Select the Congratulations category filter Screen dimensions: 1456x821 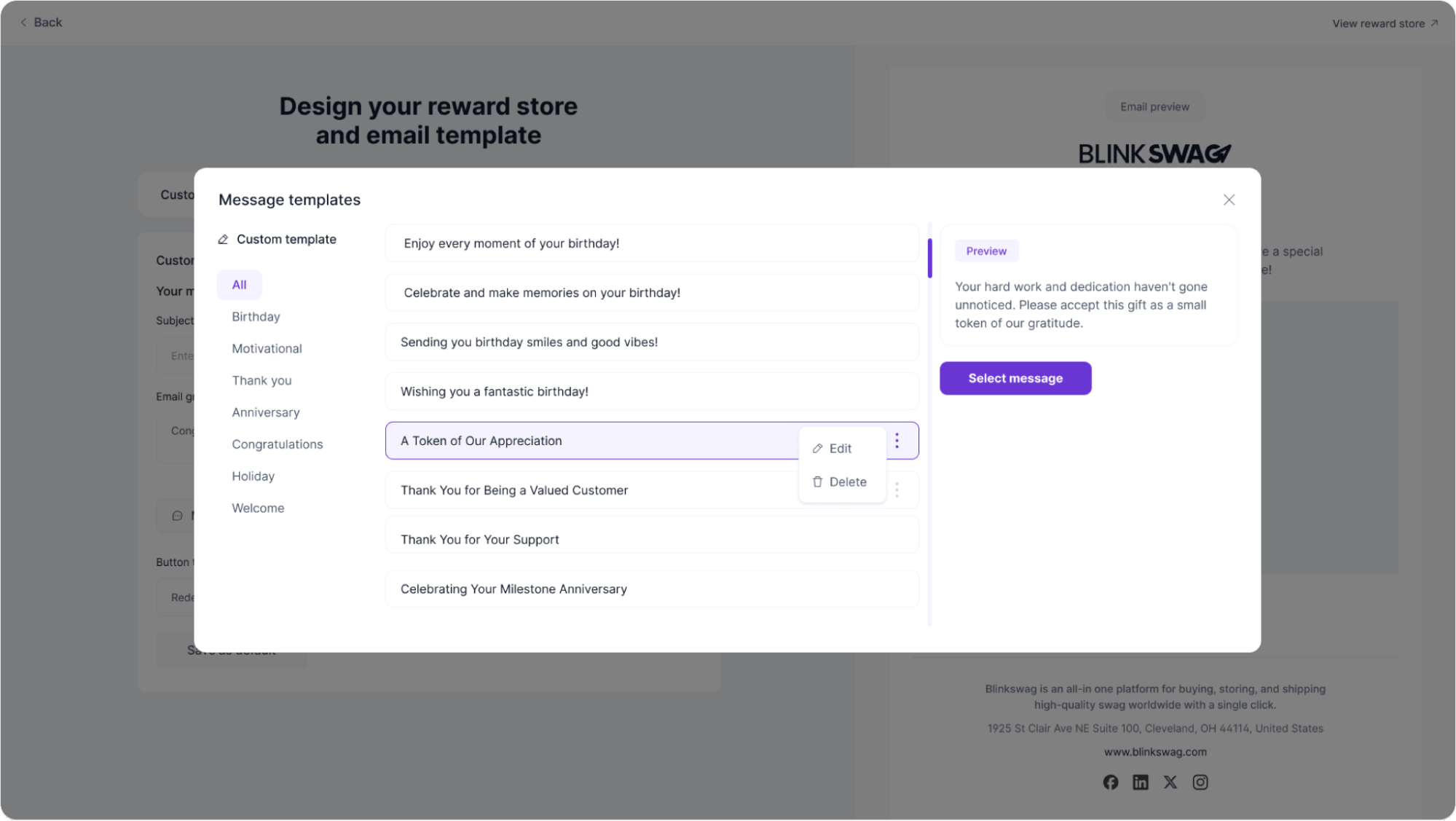point(277,444)
